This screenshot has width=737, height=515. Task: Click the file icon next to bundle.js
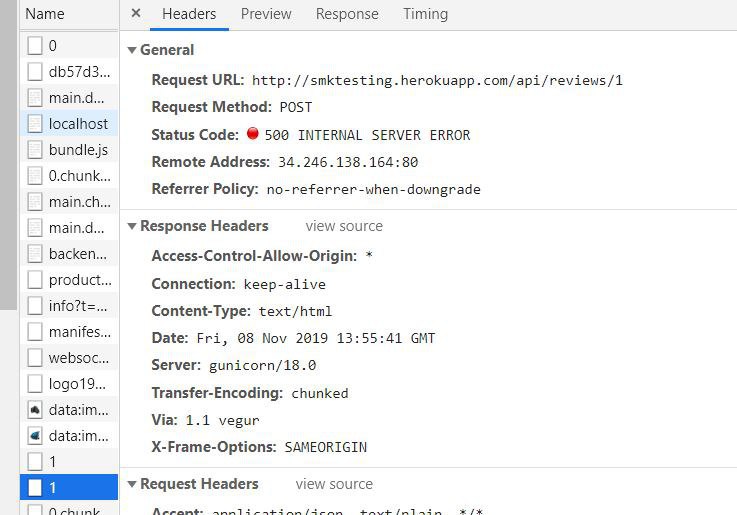(35, 150)
